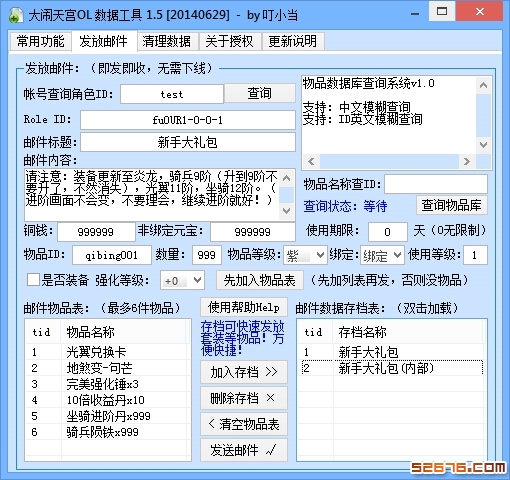
Task: Switch to the 清理数据 tab
Action: (x=166, y=41)
